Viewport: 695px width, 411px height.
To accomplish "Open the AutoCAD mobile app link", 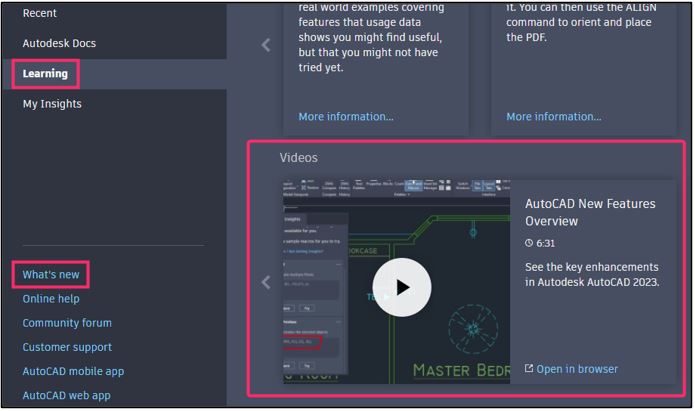I will (73, 372).
